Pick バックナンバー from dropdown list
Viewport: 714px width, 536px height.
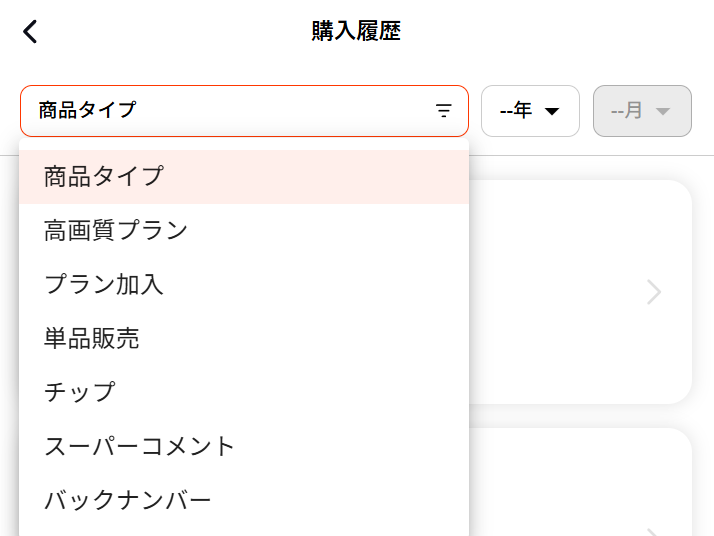coord(244,500)
